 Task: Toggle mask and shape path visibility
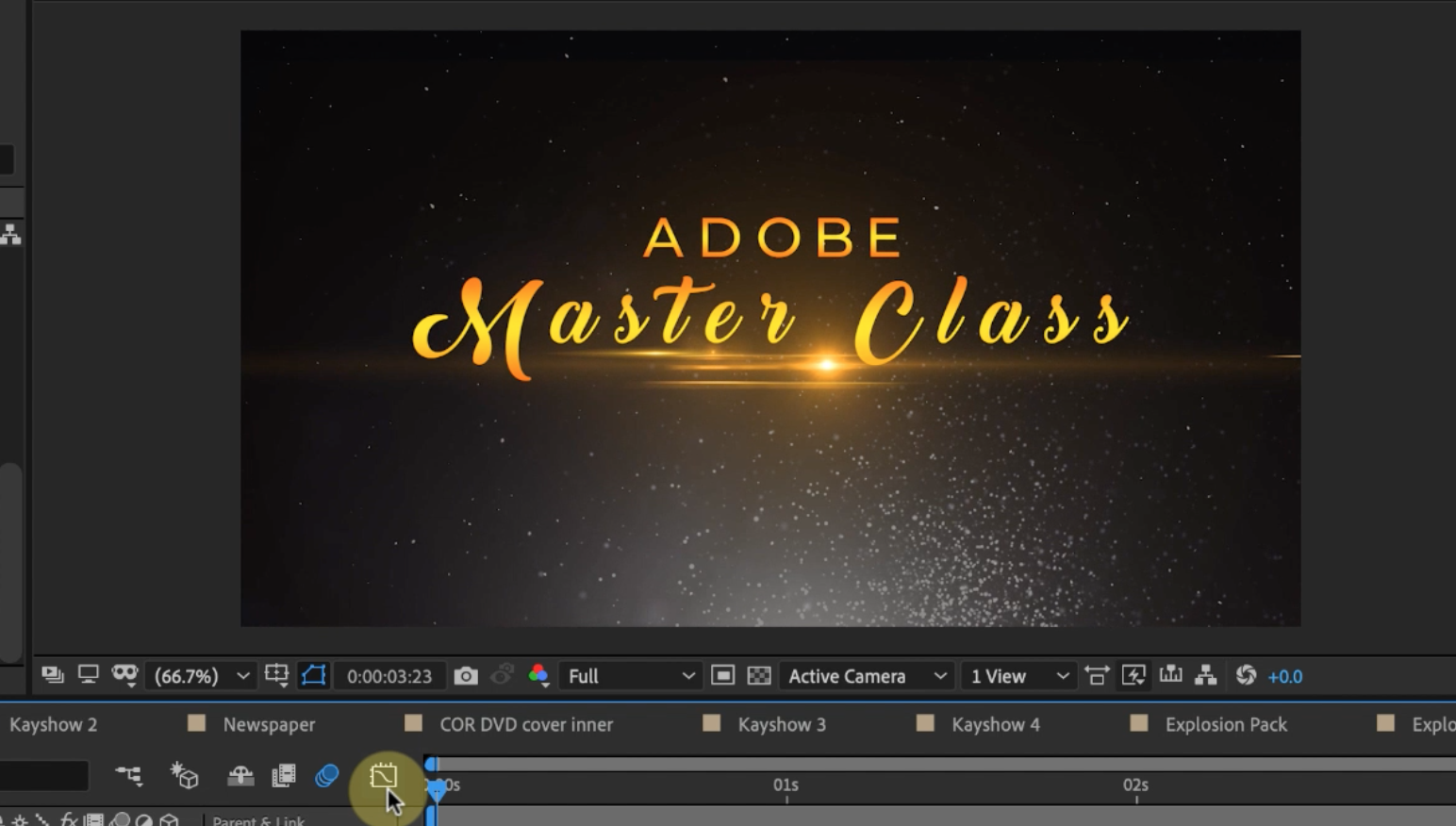tap(313, 675)
